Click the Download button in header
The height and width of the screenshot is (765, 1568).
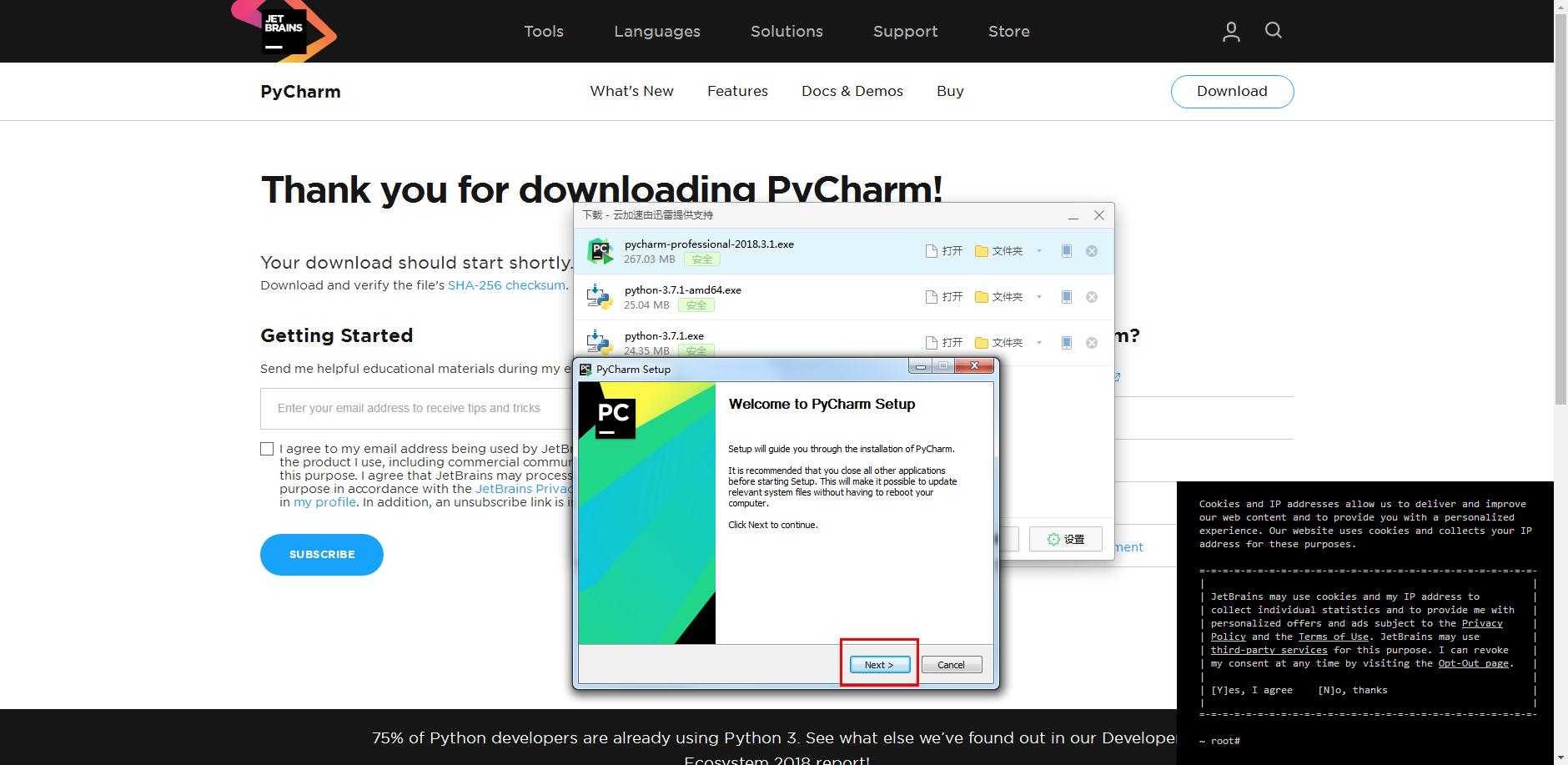[1232, 92]
